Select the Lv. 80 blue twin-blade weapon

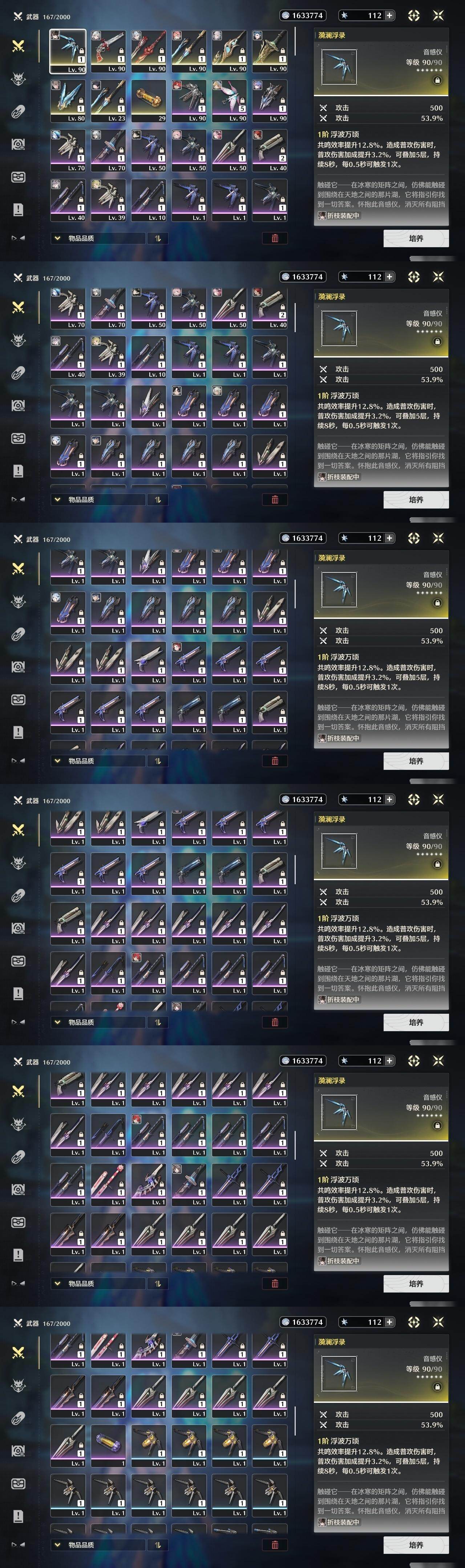click(68, 101)
